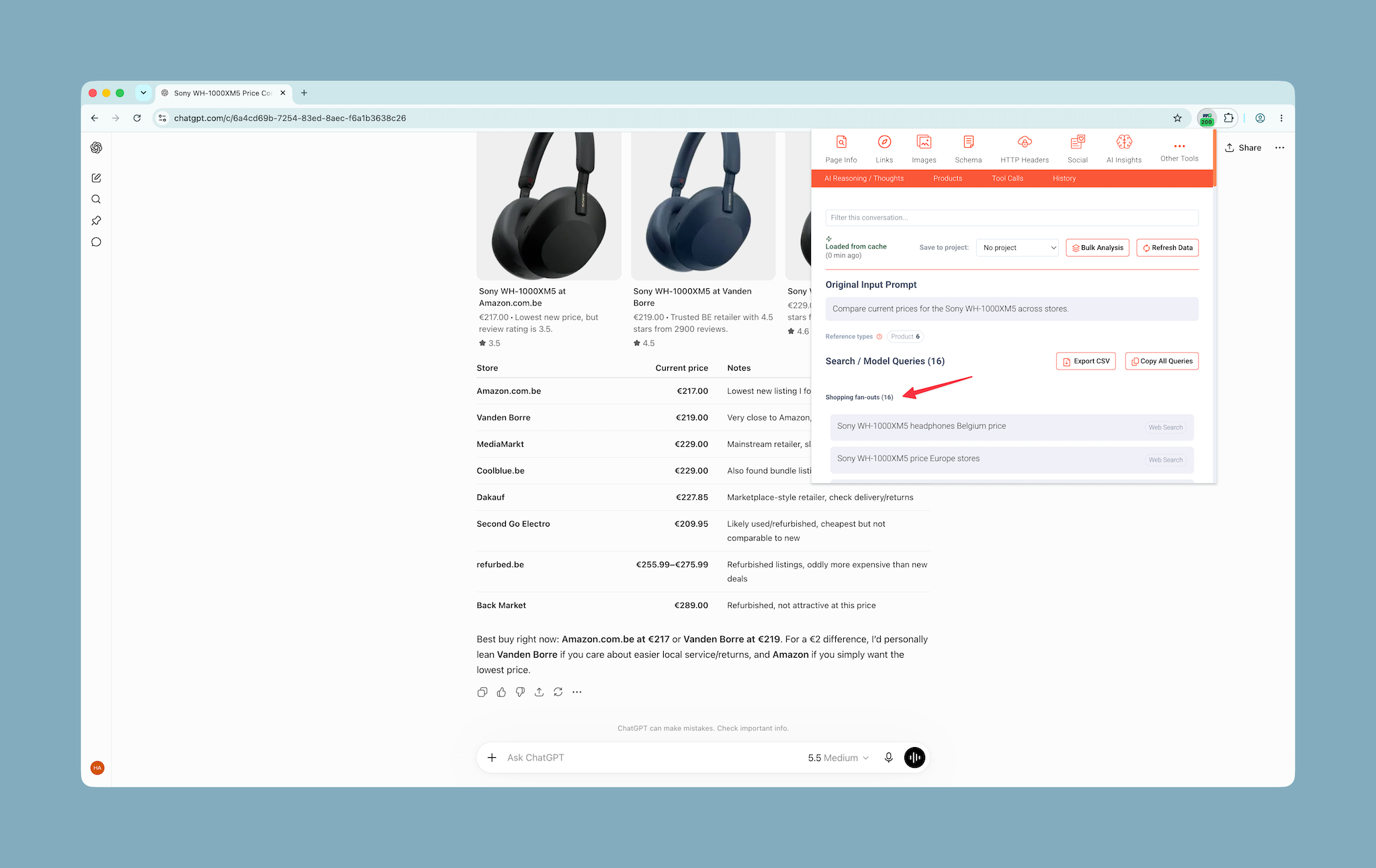Switch to AI Reasoning / Thoughts tab
This screenshot has height=868, width=1376.
point(863,179)
